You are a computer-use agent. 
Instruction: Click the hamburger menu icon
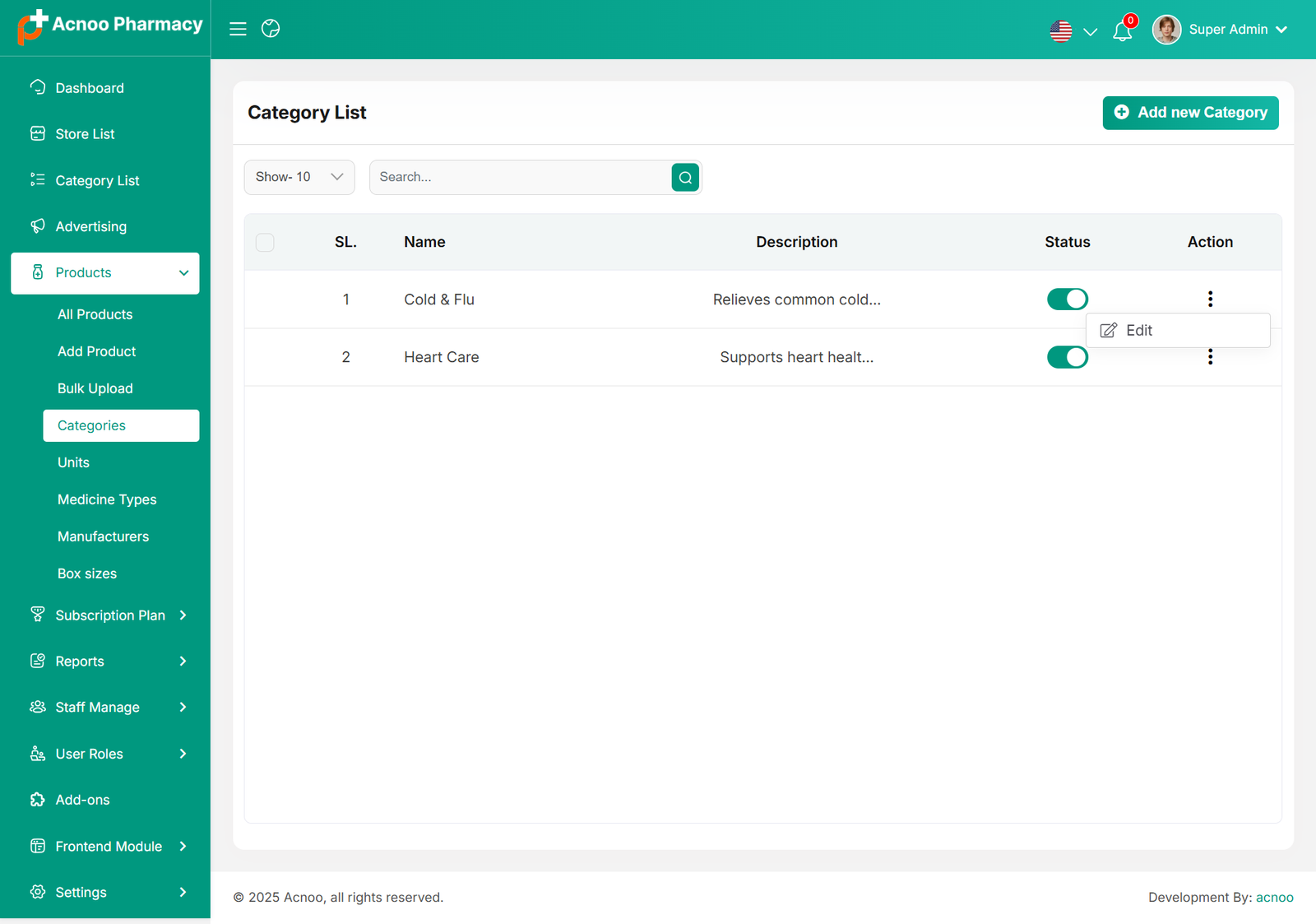(238, 29)
